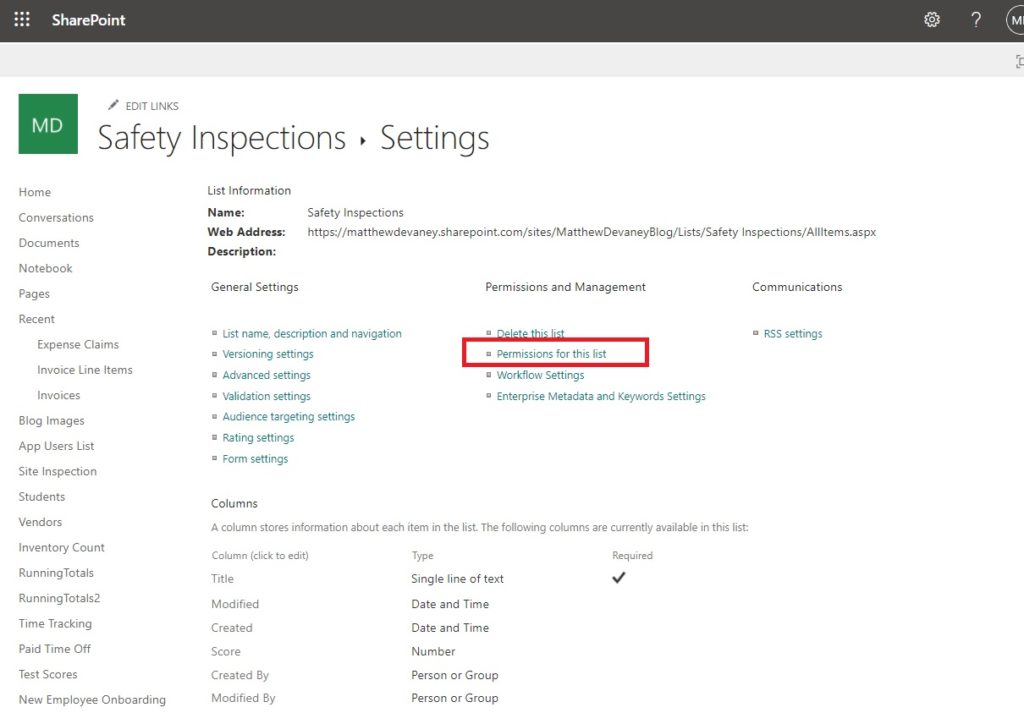Click the SharePoint brand link
Screen dimensions: 1024x713
[88, 20]
